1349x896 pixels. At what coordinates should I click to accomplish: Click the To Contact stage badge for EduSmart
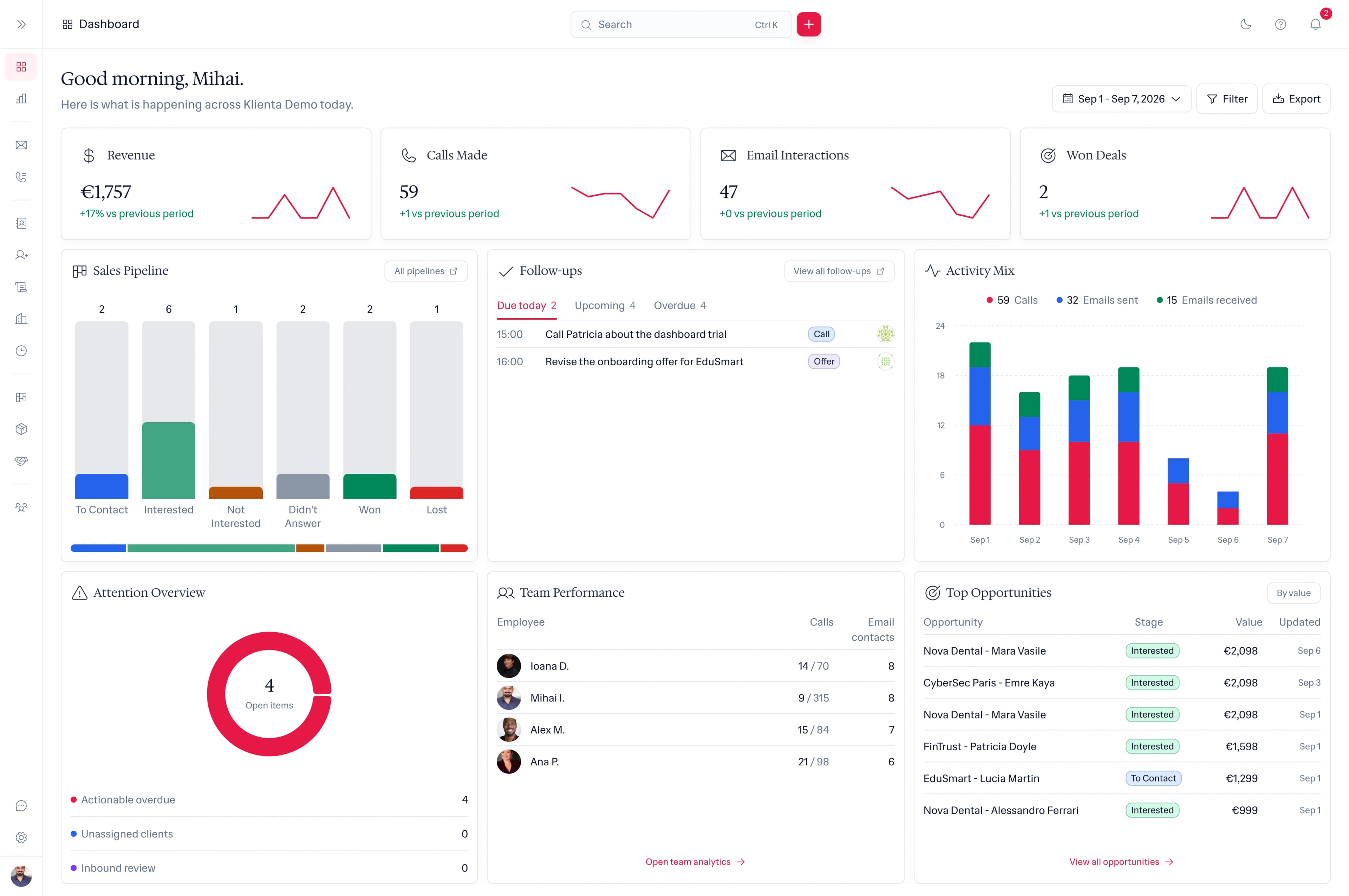point(1153,778)
